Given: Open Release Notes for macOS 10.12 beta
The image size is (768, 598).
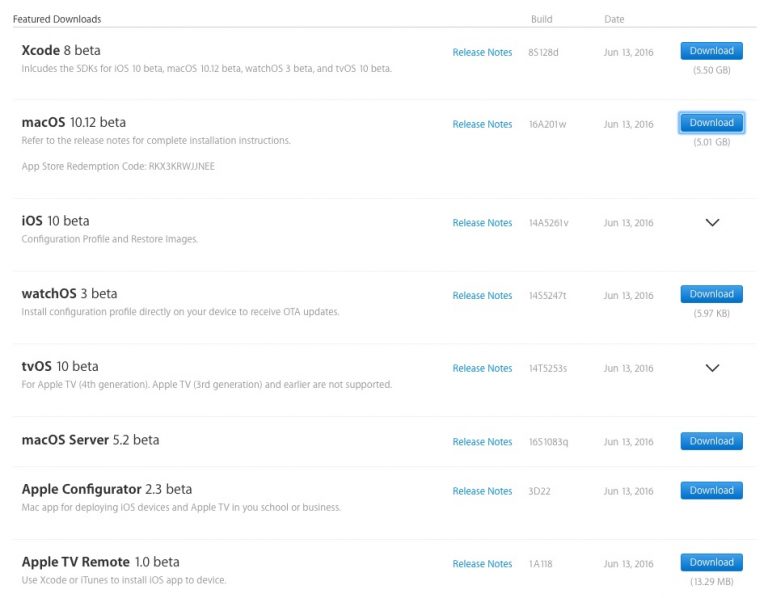Looking at the screenshot, I should (482, 125).
